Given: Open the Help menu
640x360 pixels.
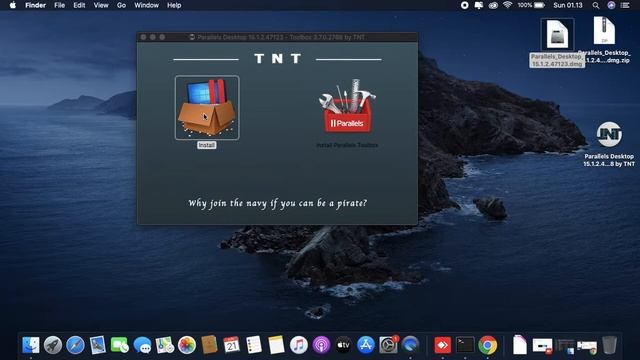Looking at the screenshot, I should pos(174,5).
